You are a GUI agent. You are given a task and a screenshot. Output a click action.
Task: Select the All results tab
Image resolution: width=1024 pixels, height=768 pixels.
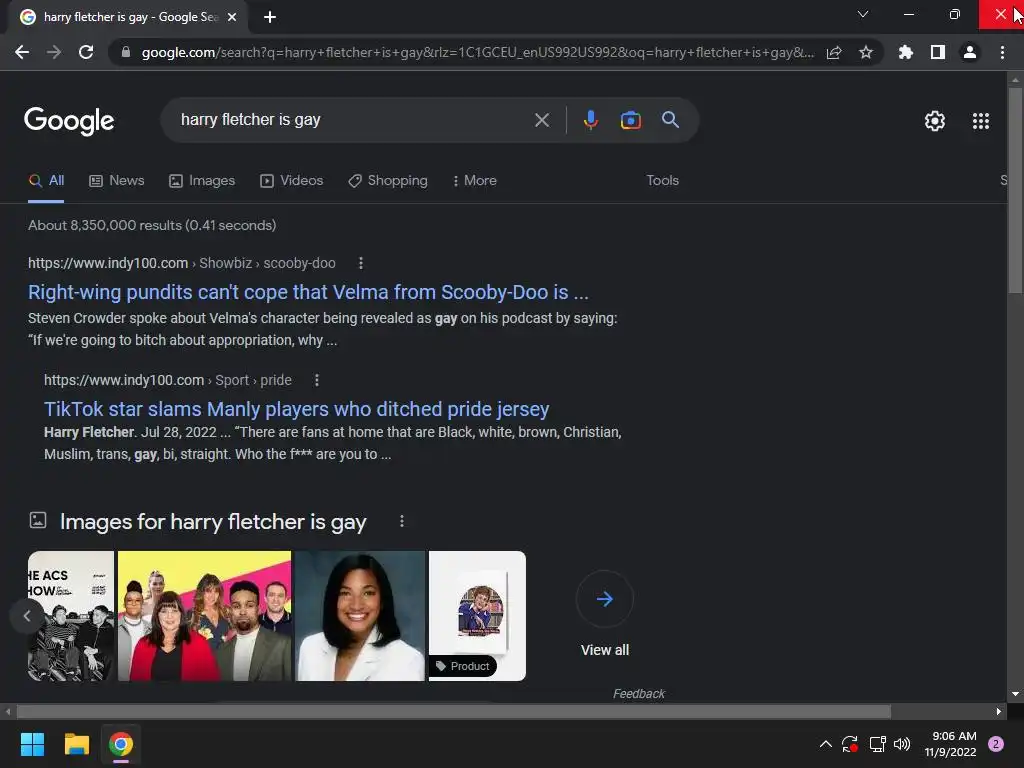pyautogui.click(x=46, y=181)
